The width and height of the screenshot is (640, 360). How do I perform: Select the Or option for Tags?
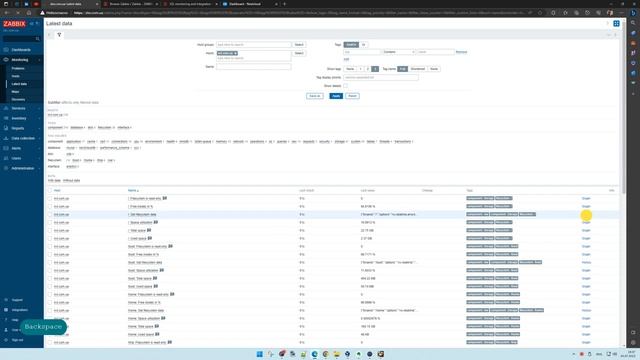(363, 44)
